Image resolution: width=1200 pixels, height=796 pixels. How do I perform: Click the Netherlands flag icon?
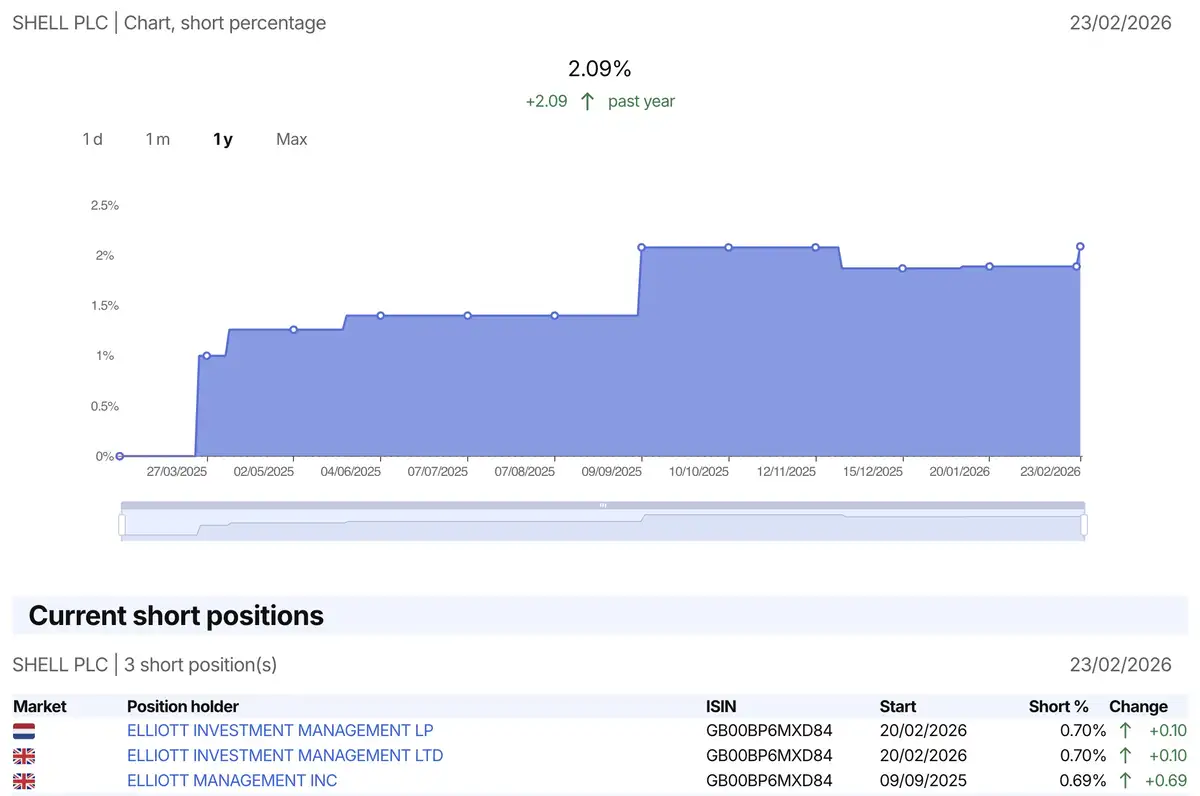click(24, 731)
